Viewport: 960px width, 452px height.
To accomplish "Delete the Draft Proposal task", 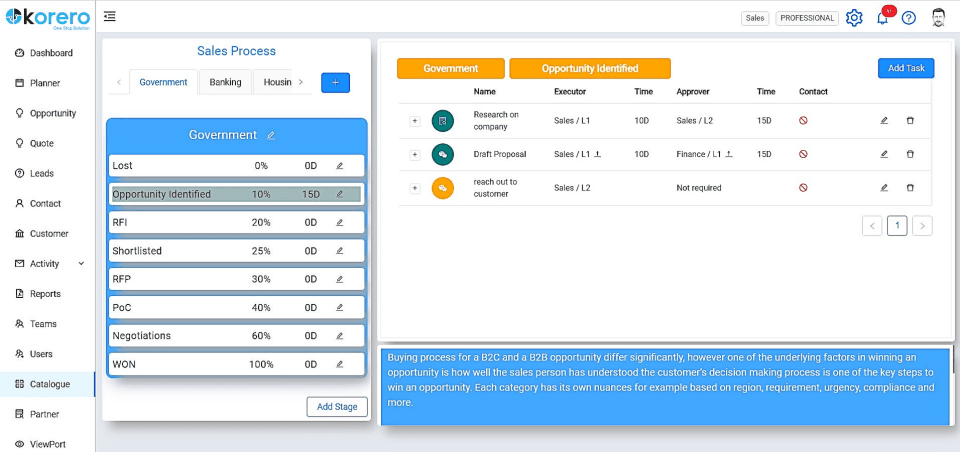I will (x=910, y=154).
